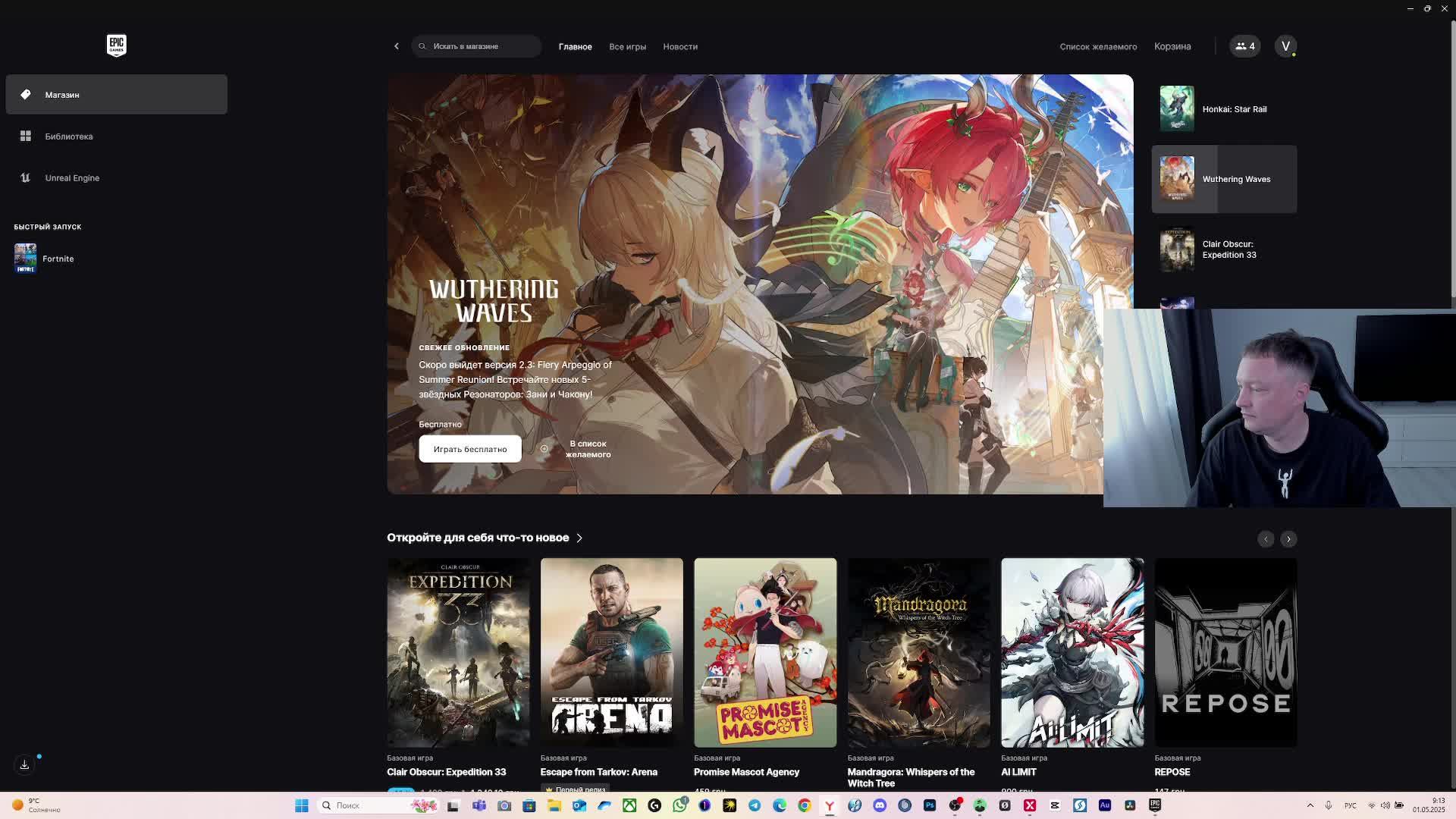
Task: Switch to the Все игры tab
Action: tap(627, 47)
